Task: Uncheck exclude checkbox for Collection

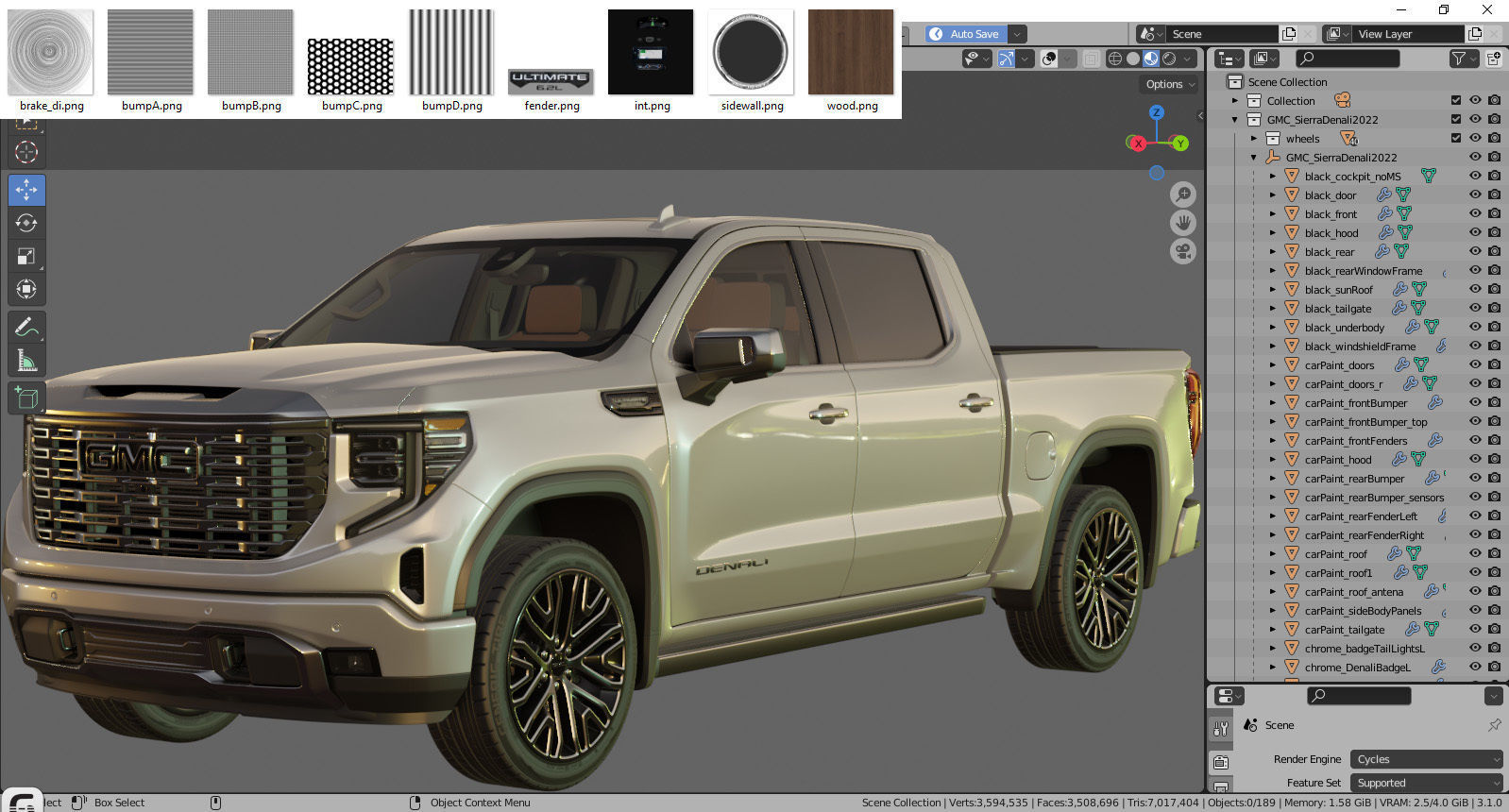Action: (1456, 100)
